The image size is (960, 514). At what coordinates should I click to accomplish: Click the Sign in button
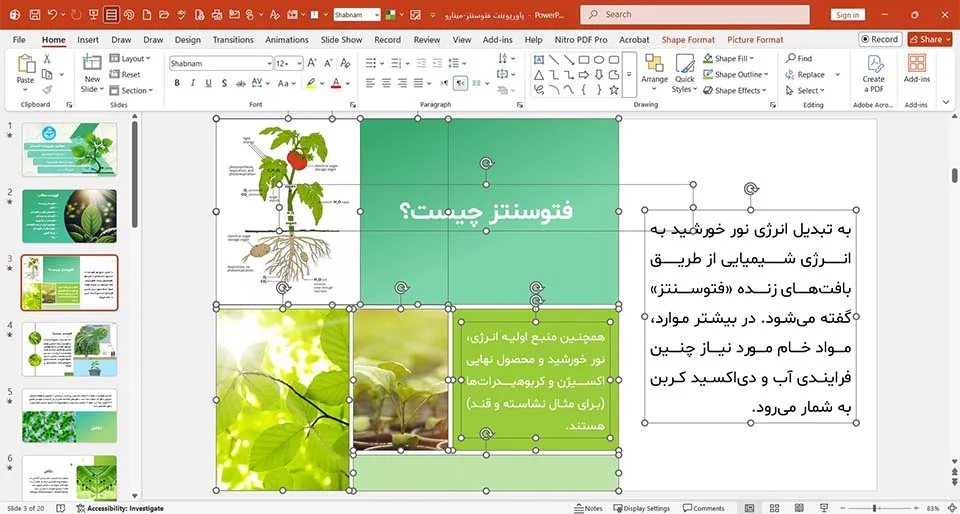click(x=847, y=15)
